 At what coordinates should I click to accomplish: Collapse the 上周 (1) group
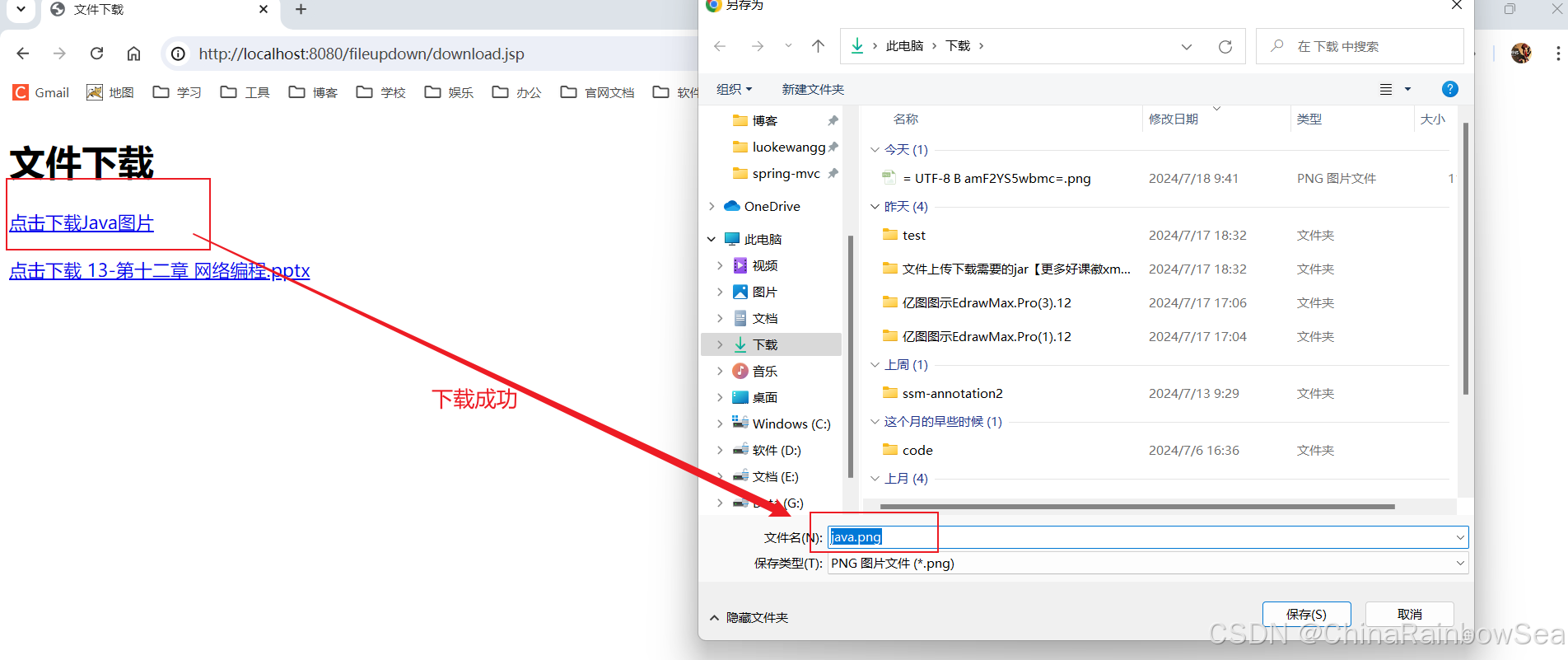point(875,364)
